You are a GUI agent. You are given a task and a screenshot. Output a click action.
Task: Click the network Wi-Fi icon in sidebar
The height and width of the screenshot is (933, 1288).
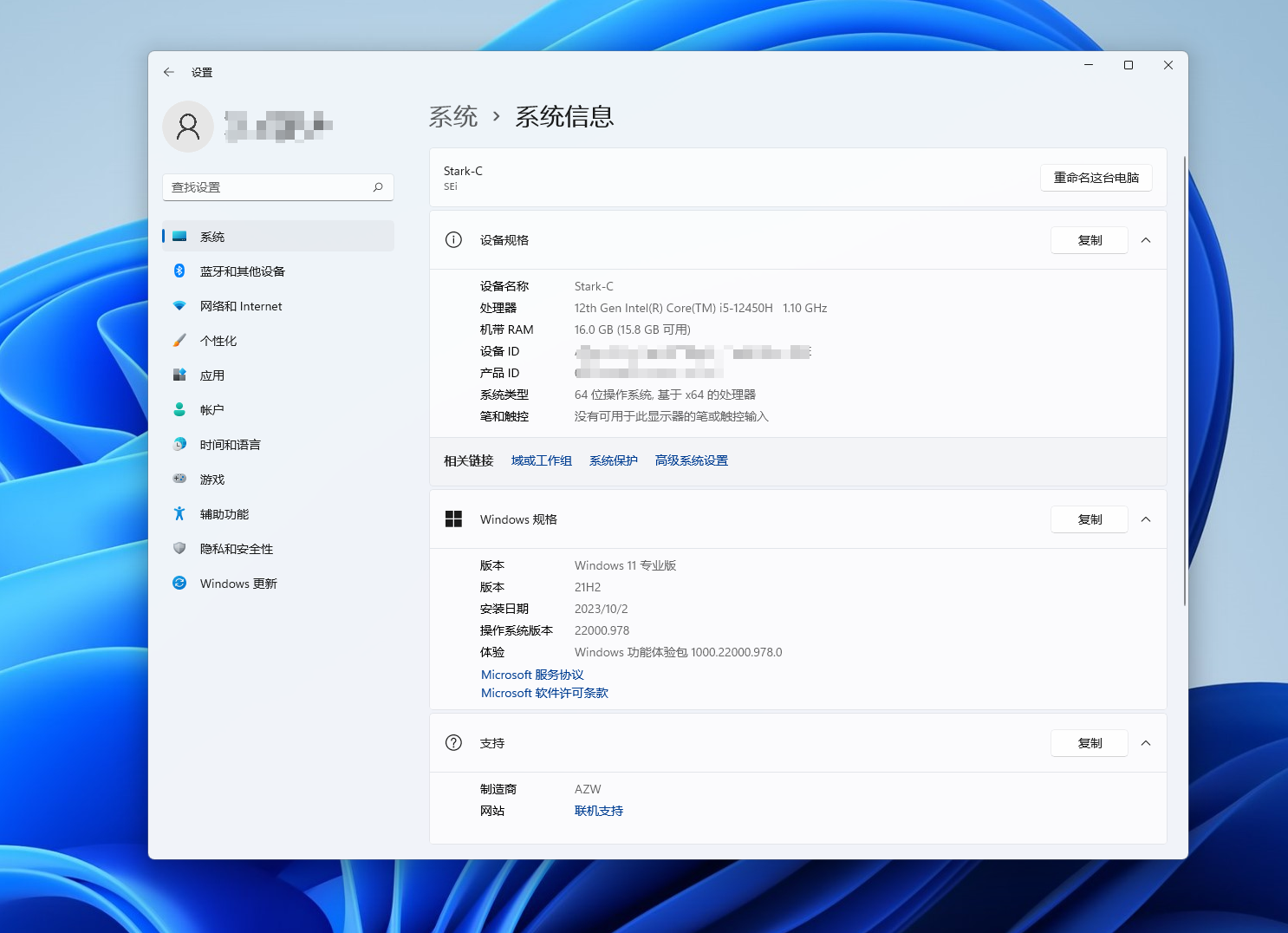click(179, 305)
